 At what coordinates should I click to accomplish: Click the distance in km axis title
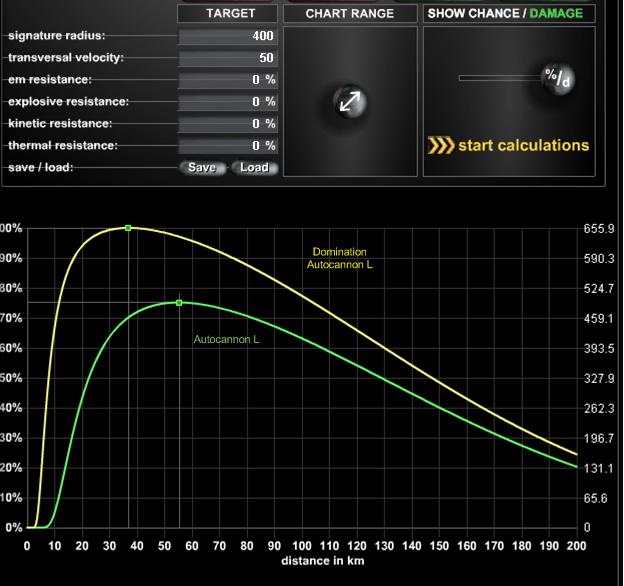(323, 561)
